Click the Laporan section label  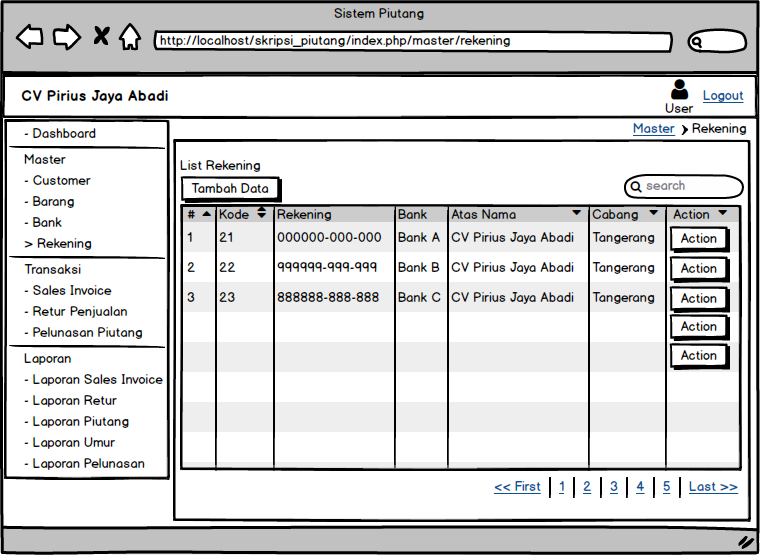[x=48, y=359]
